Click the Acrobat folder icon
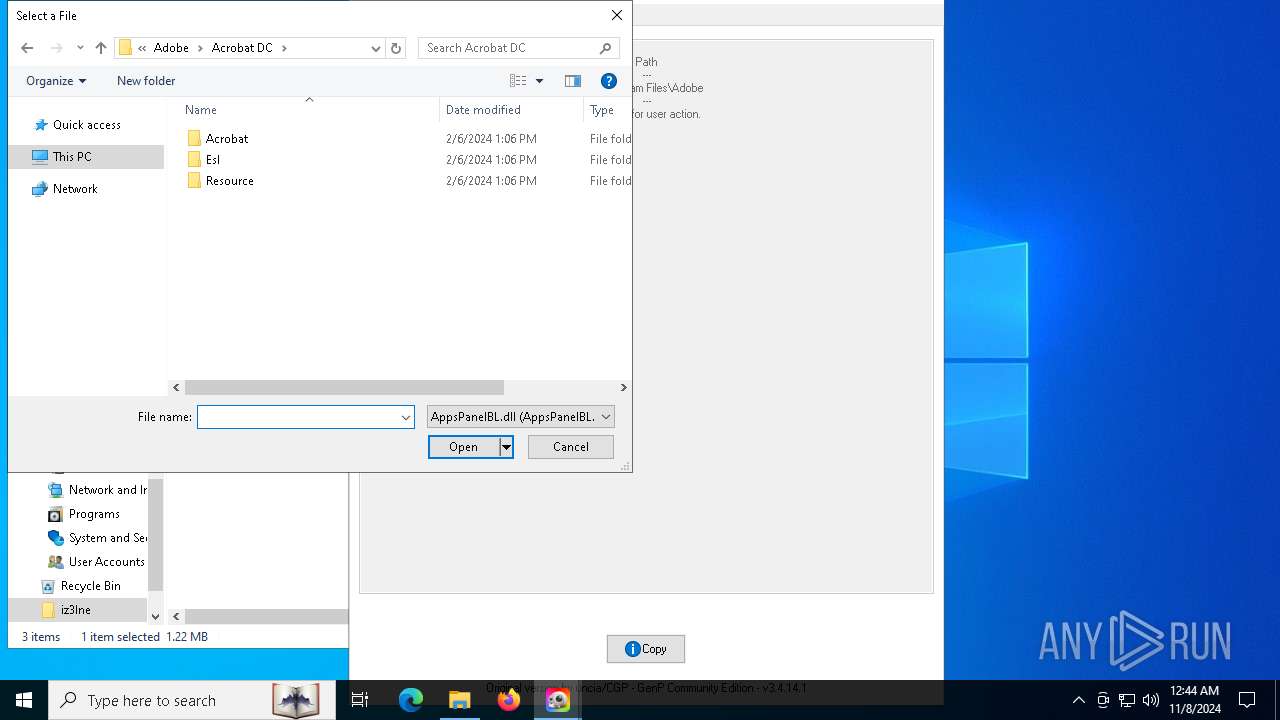The width and height of the screenshot is (1280, 720). 194,139
